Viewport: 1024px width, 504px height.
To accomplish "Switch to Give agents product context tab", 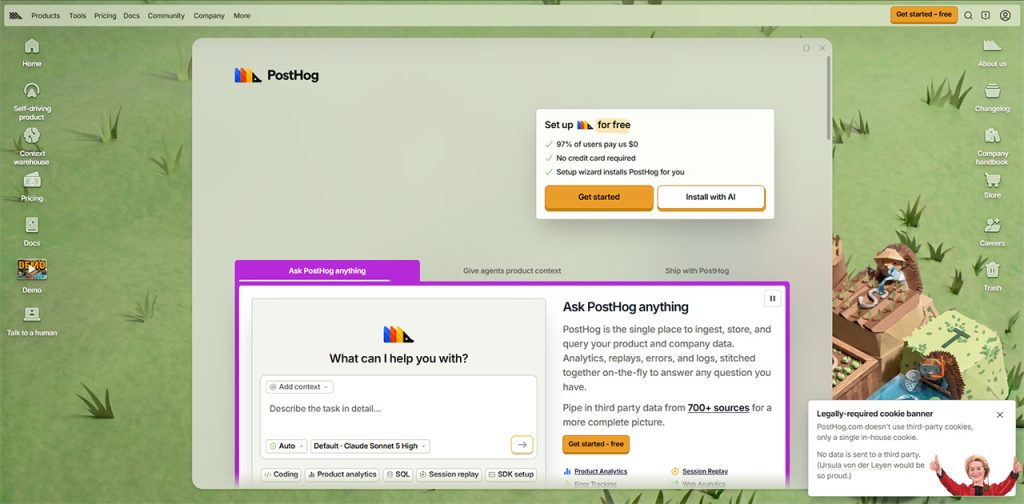I will (512, 271).
